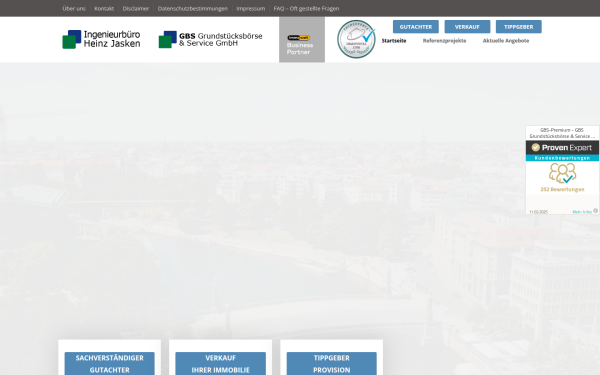Screen dimensions: 600x375
Task: Click the TIPPGEBER header button
Action: [x=518, y=27]
